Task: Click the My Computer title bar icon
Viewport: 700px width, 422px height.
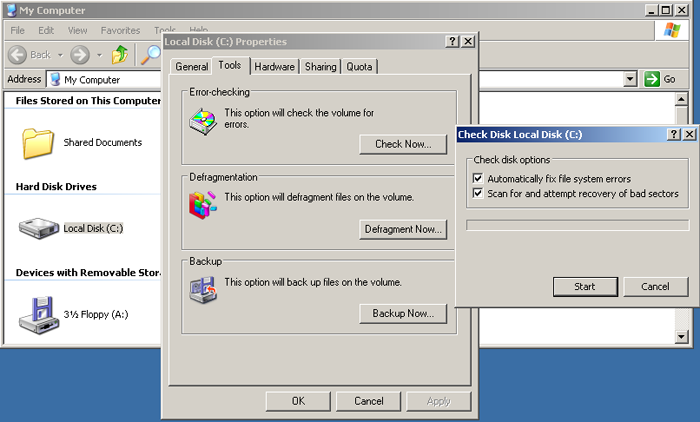Action: click(x=12, y=10)
